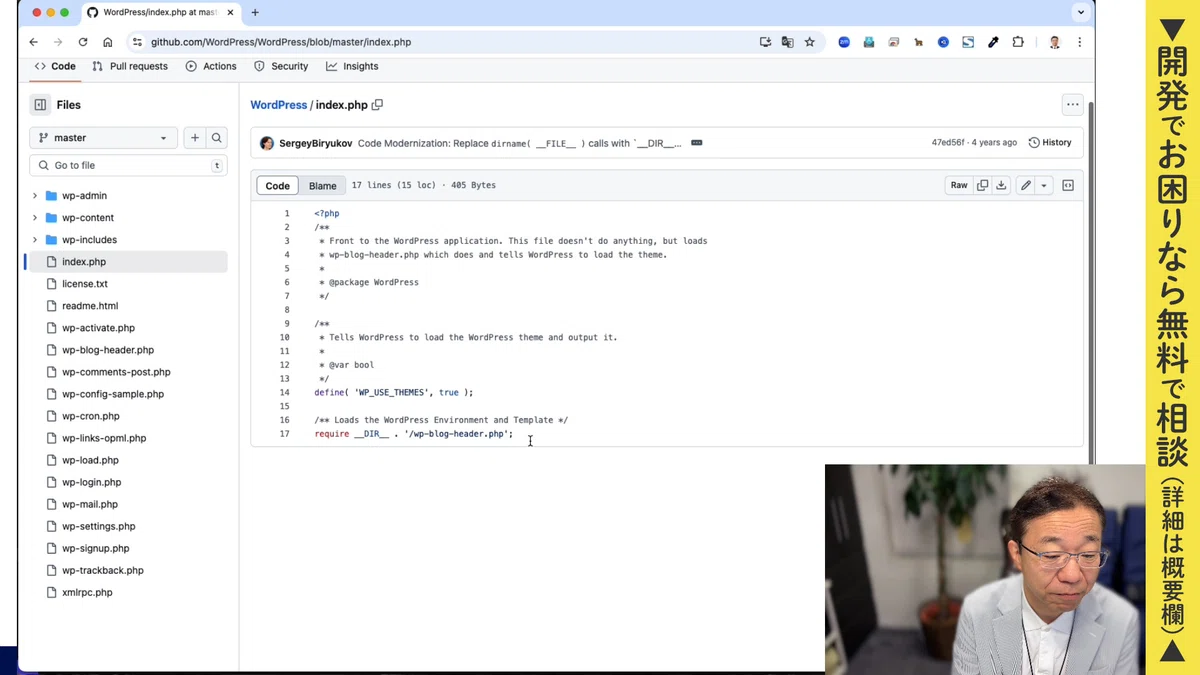Open more file actions three-dot menu
1200x675 pixels.
[1072, 105]
